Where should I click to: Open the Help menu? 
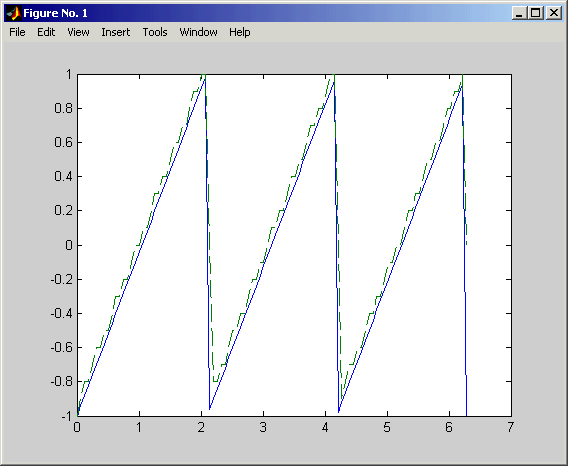(239, 32)
